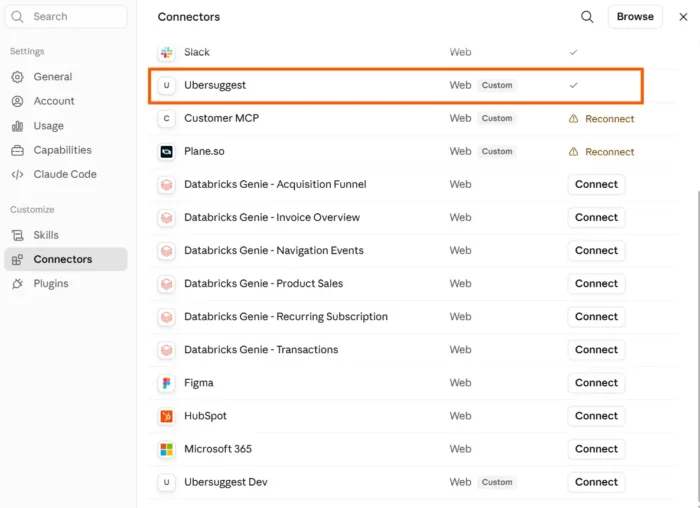Click the Ubersuggest connected checkmark
The height and width of the screenshot is (508, 700).
tap(573, 85)
